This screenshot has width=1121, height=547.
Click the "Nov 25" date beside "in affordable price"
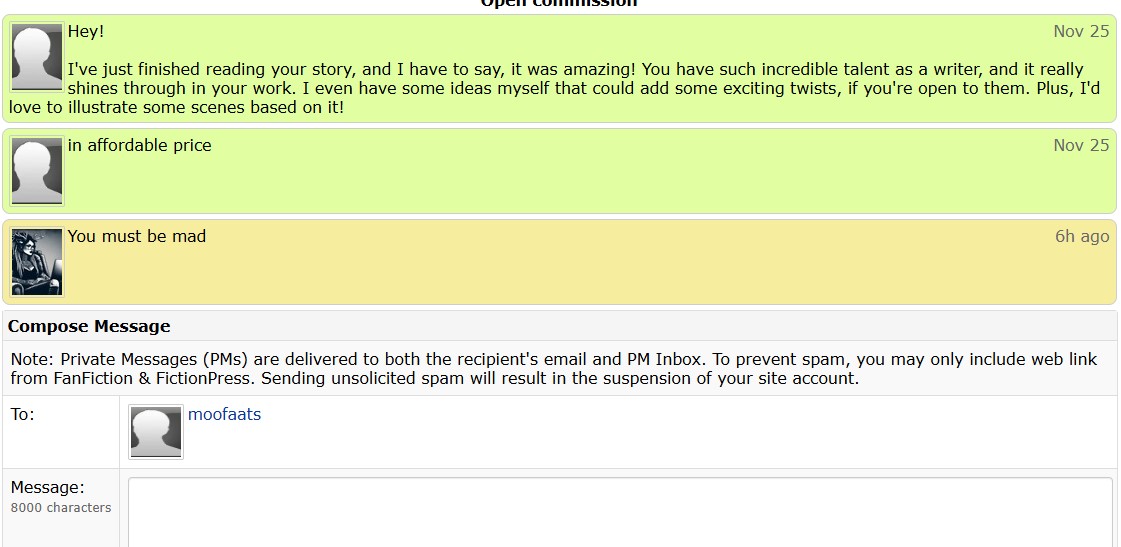[x=1080, y=145]
